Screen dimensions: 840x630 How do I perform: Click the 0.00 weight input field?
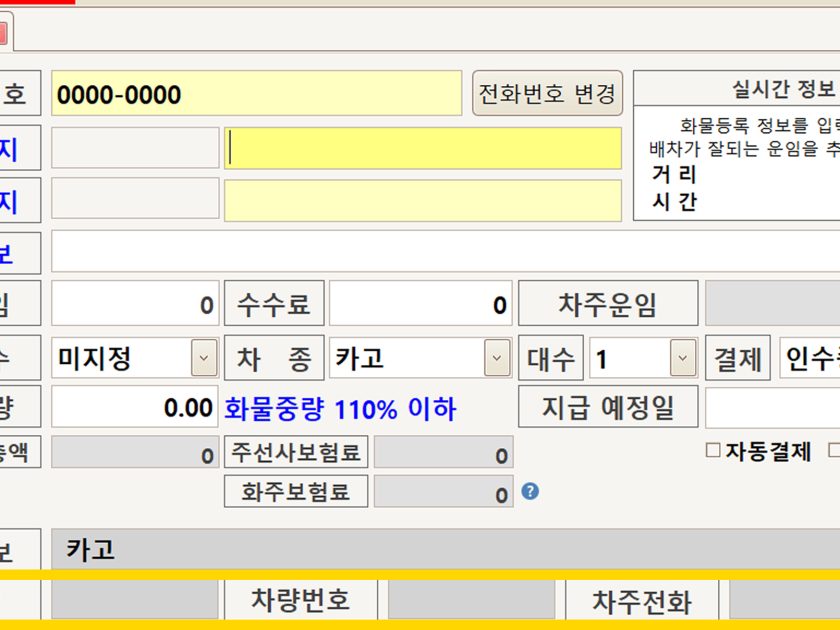tap(134, 408)
